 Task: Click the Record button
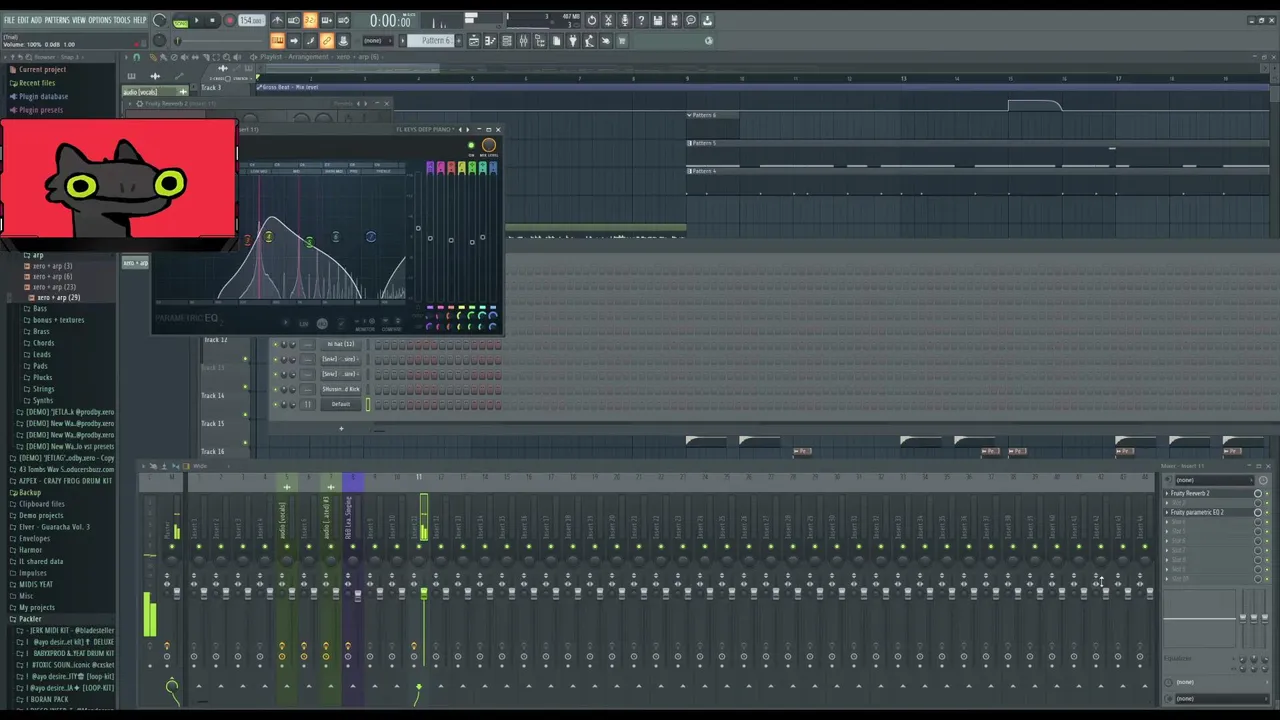pyautogui.click(x=230, y=20)
